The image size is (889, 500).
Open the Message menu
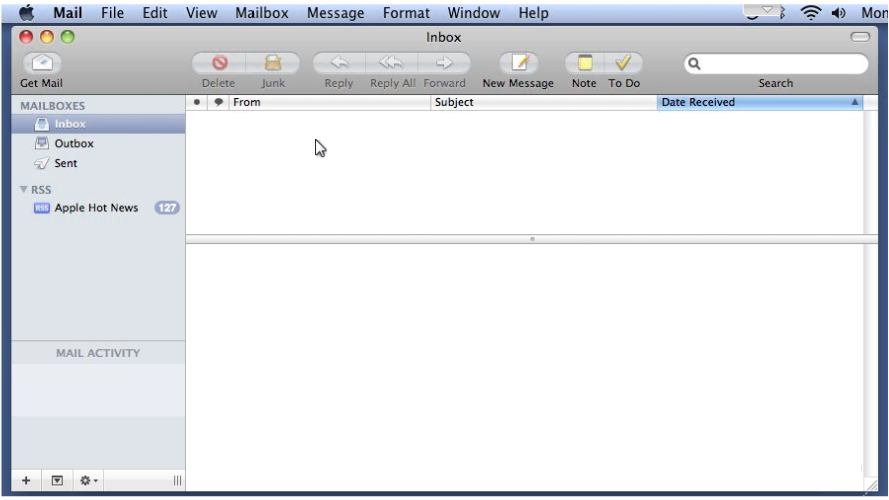click(x=336, y=12)
